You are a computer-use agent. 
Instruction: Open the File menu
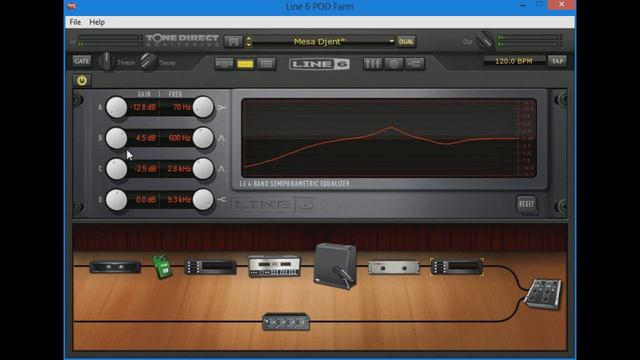[x=75, y=22]
